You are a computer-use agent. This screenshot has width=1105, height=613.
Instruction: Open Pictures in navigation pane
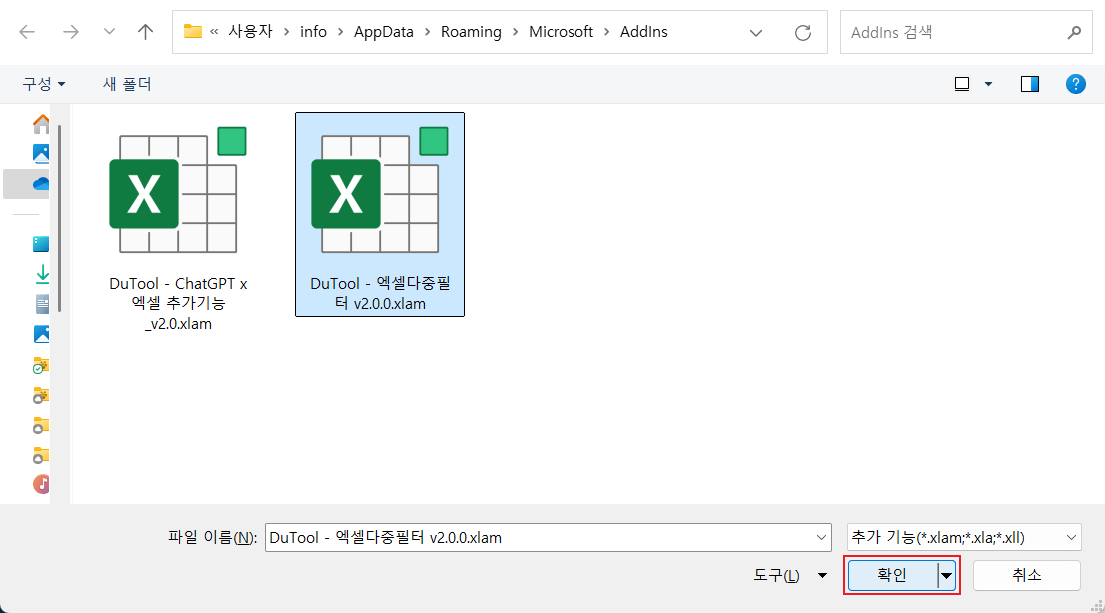click(42, 334)
